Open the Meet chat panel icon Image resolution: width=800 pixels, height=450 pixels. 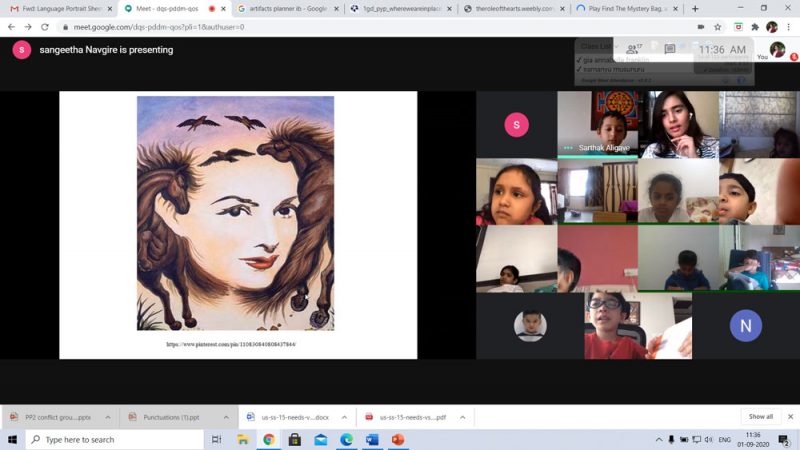click(670, 49)
